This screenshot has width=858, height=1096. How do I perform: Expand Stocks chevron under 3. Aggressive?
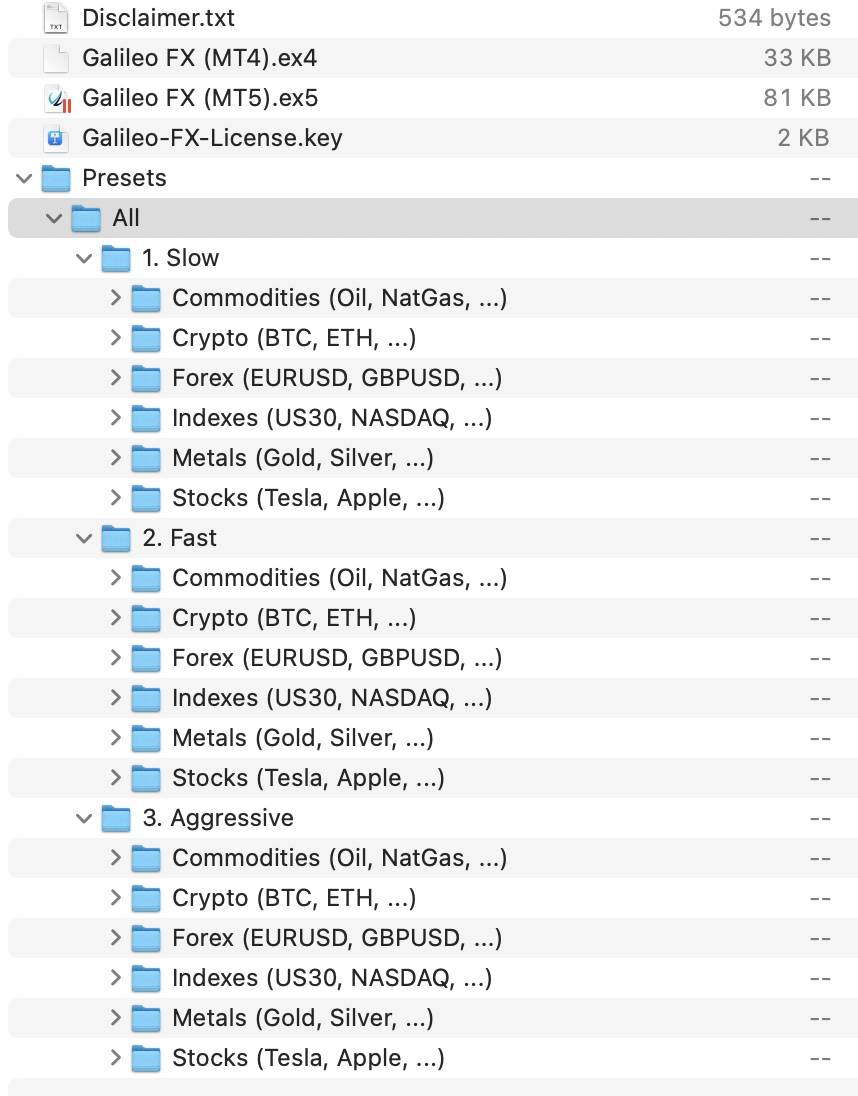click(116, 1058)
